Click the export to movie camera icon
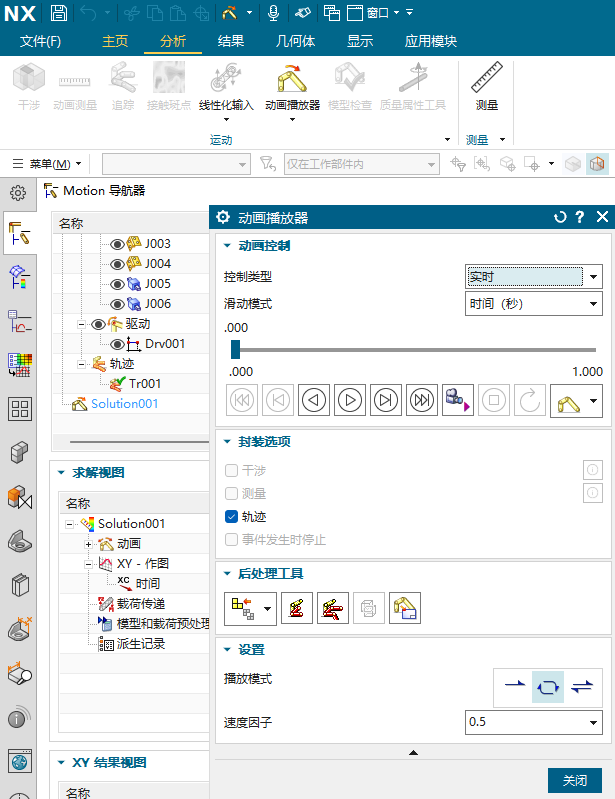The width and height of the screenshot is (615, 799). point(458,400)
